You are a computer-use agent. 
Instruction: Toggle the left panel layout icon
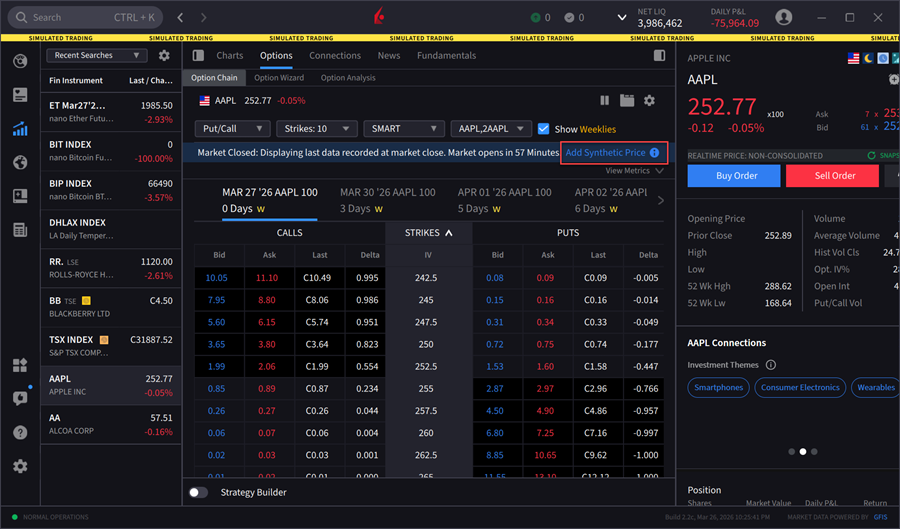[198, 56]
